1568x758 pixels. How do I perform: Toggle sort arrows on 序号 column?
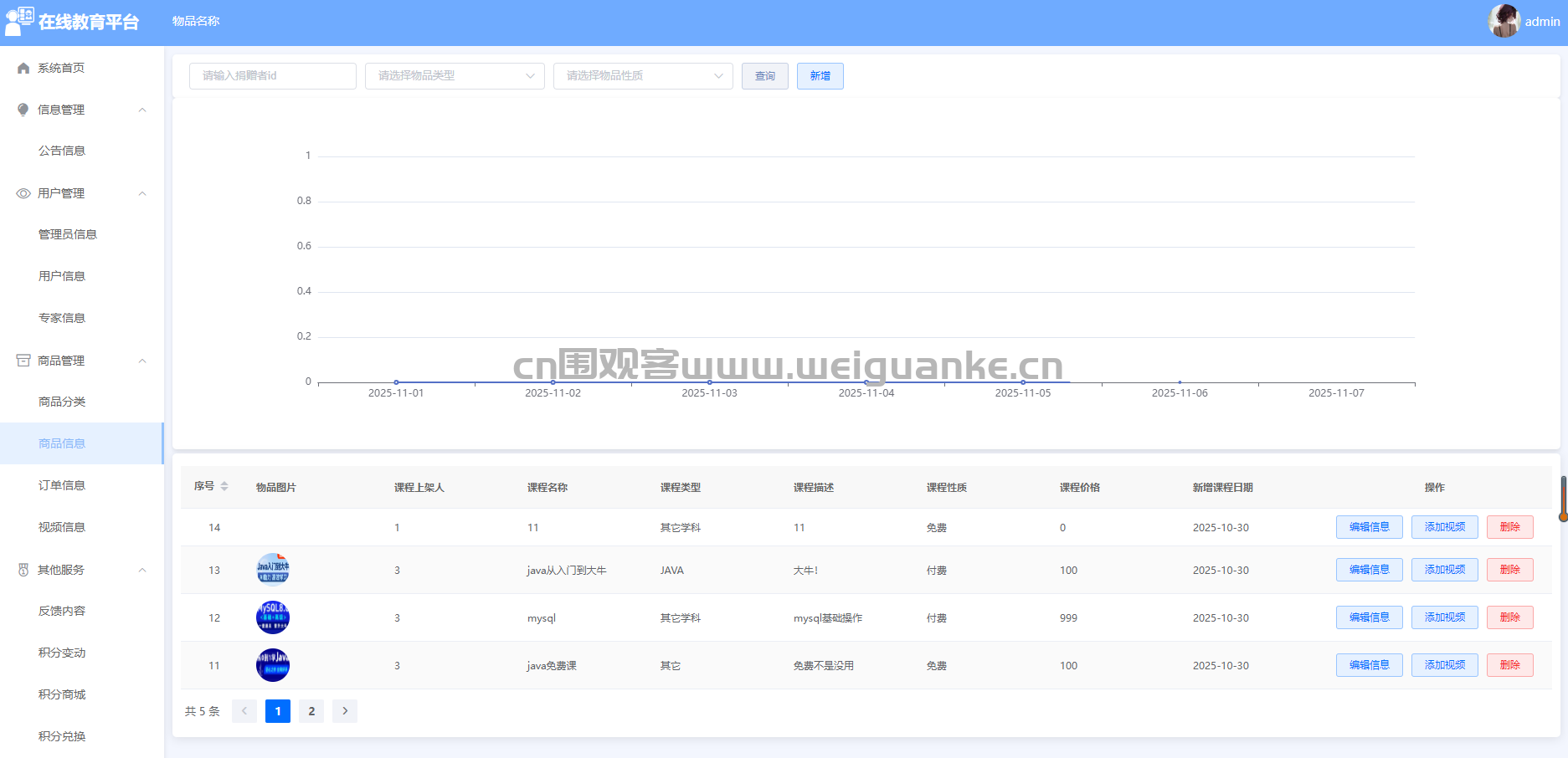(224, 487)
